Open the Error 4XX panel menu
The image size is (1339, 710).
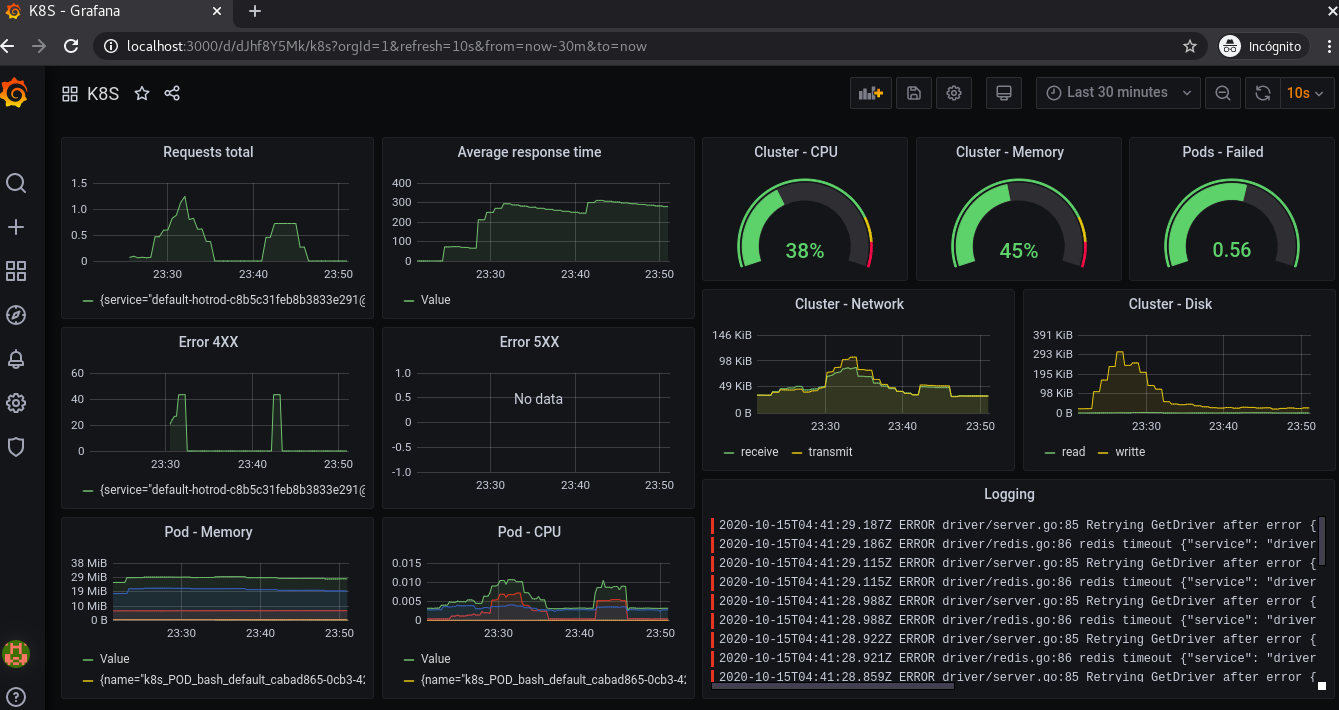[208, 342]
